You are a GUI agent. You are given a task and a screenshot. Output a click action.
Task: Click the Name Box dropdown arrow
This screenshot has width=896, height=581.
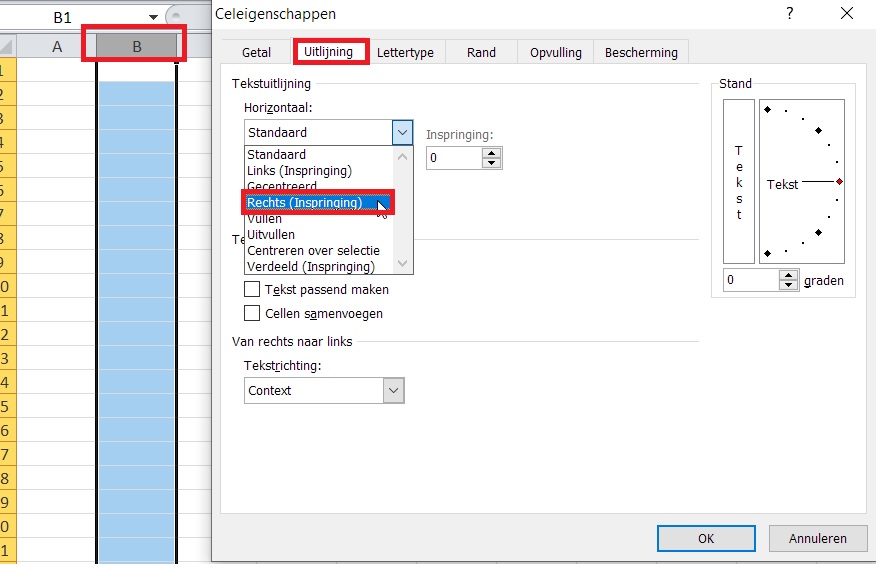click(x=152, y=17)
